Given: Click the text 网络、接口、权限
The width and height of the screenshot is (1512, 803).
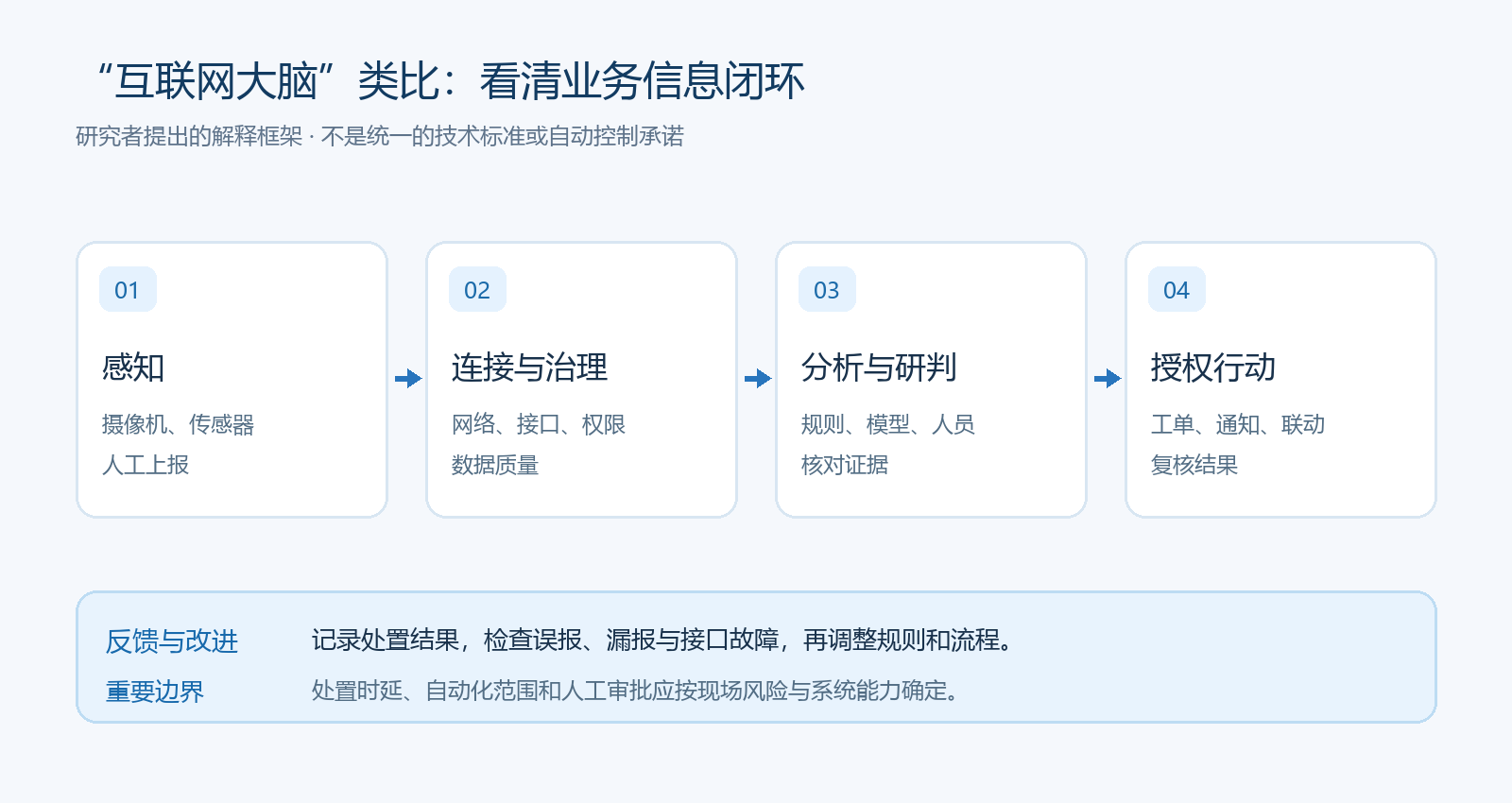Looking at the screenshot, I should [539, 424].
